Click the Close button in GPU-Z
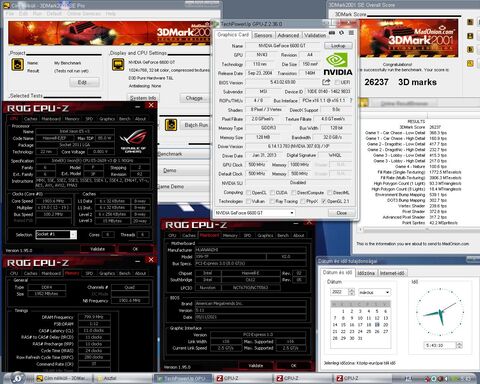The height and width of the screenshot is (384, 480). tap(341, 213)
